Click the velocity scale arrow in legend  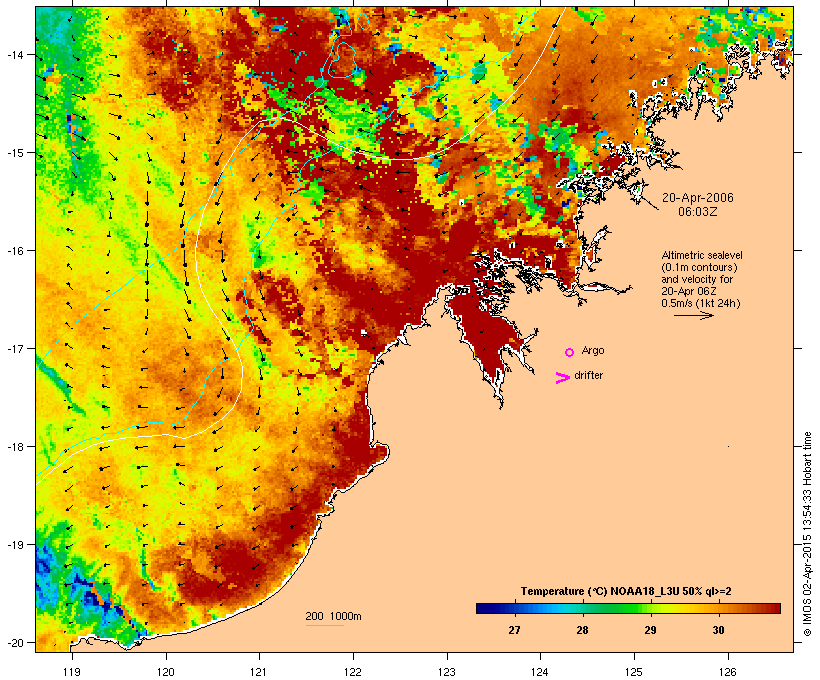click(x=693, y=315)
